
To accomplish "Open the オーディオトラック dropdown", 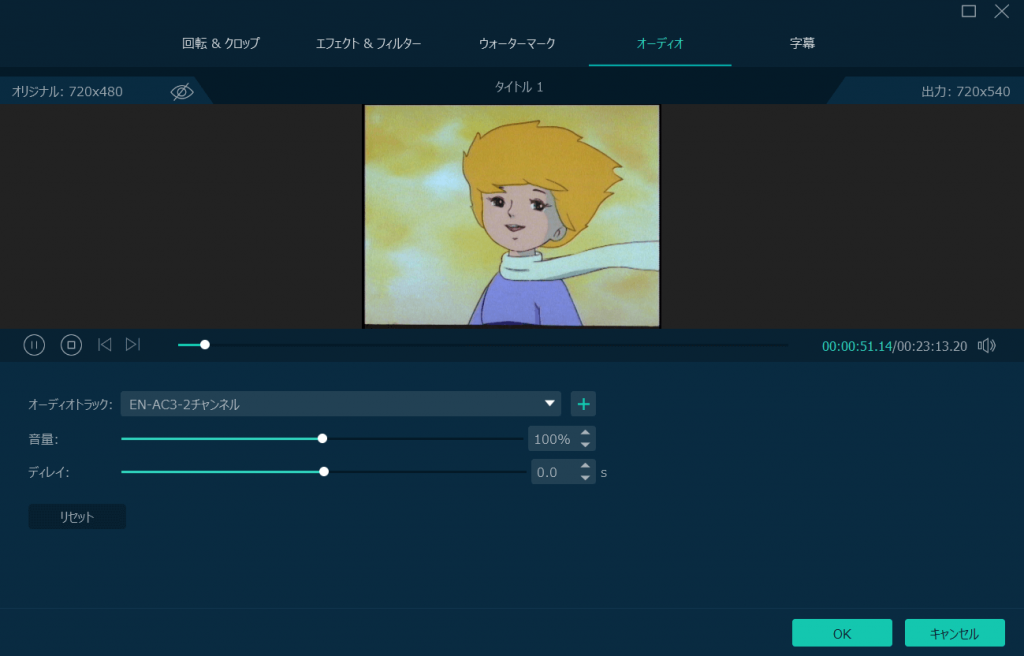I will click(340, 404).
